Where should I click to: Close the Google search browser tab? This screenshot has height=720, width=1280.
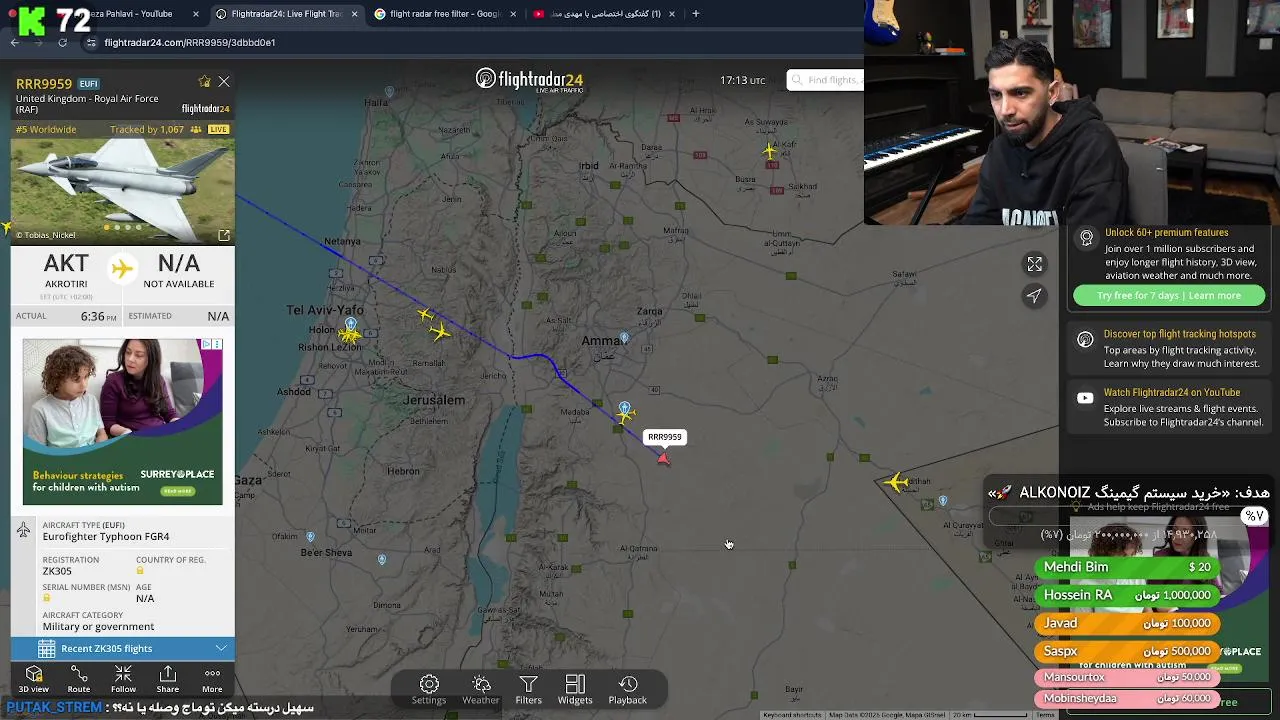tap(513, 14)
